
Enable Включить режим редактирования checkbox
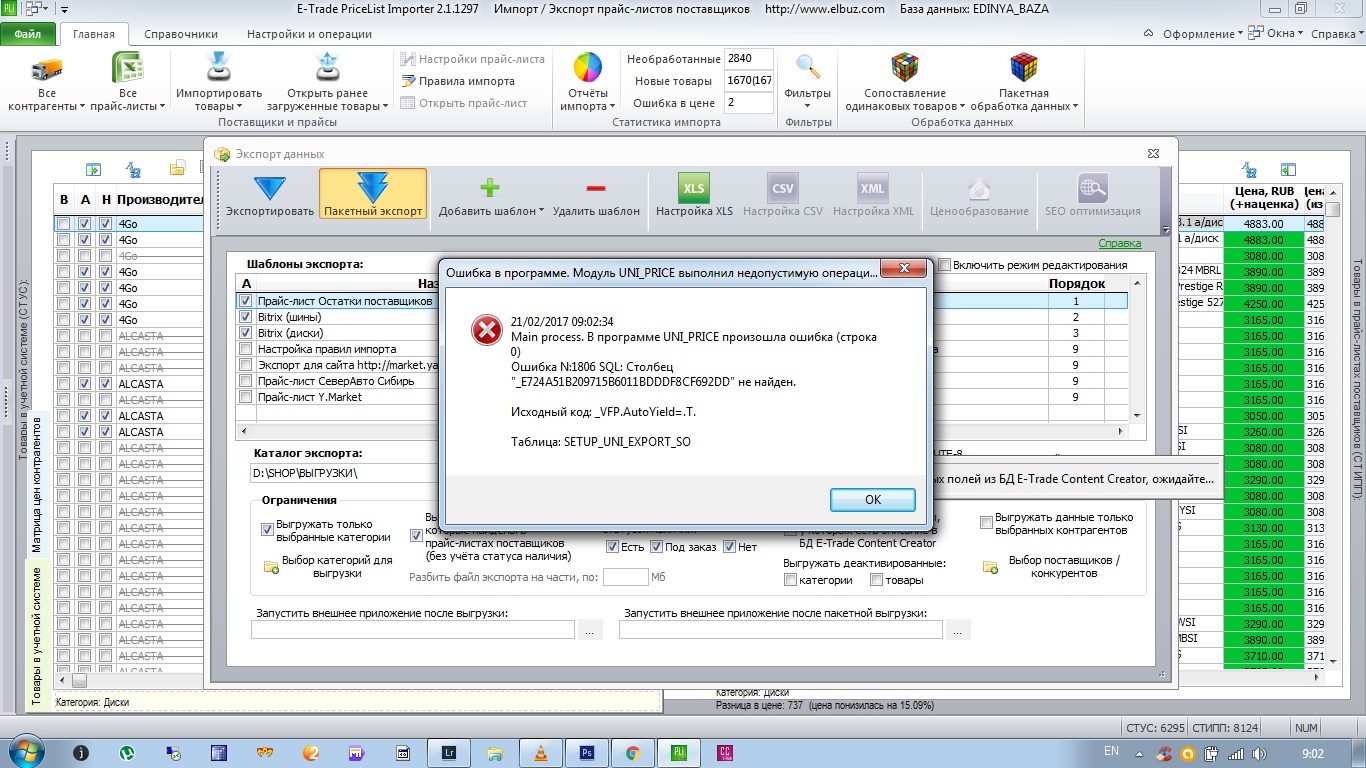point(945,265)
